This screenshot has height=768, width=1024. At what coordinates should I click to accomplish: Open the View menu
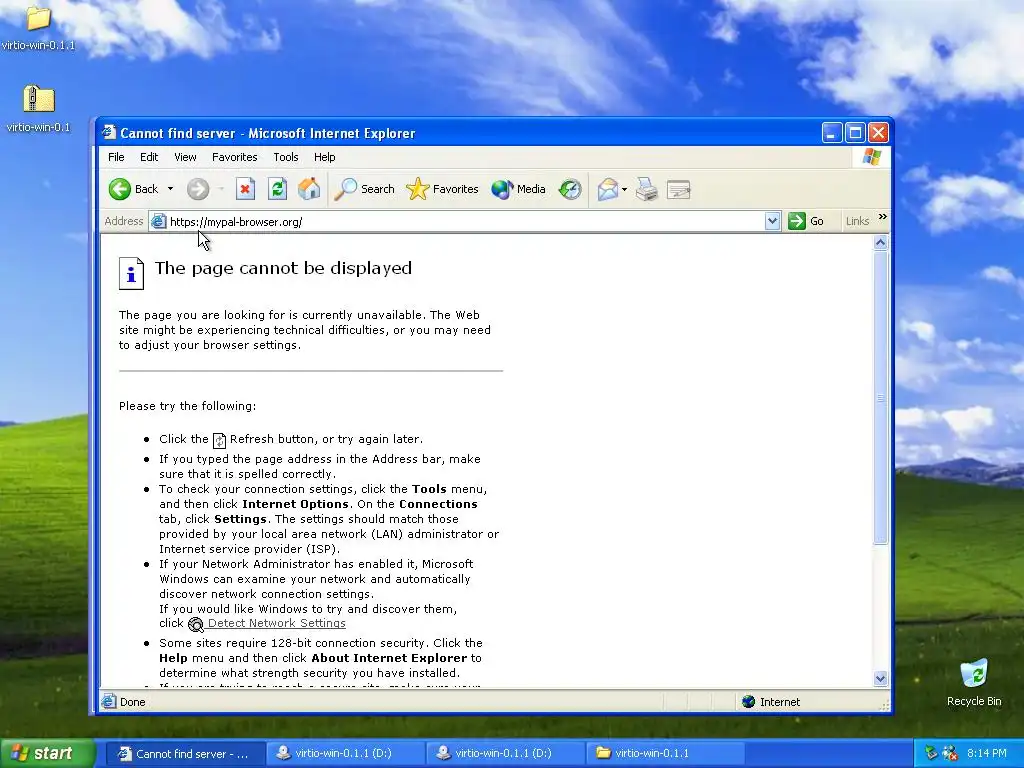(185, 157)
